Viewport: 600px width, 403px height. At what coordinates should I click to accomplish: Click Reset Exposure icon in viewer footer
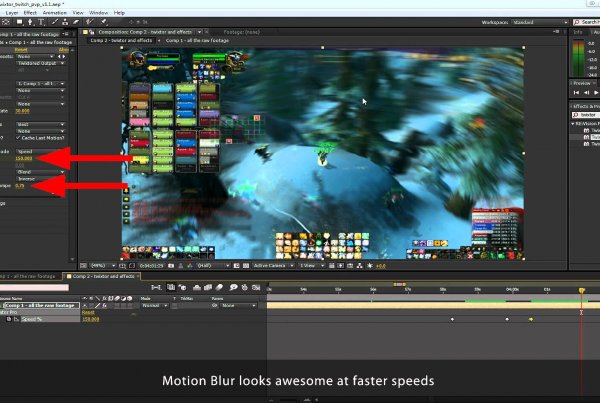[370, 266]
